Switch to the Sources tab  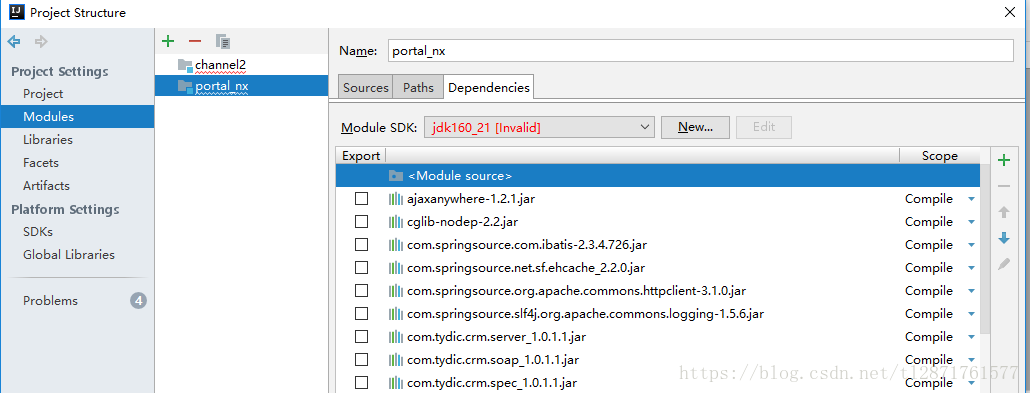coord(366,87)
